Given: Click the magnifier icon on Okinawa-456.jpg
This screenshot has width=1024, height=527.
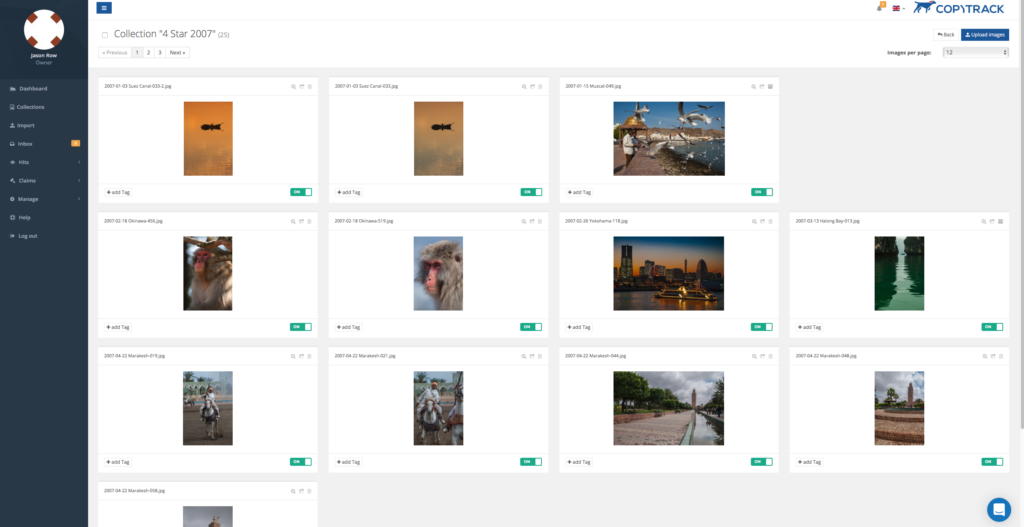Looking at the screenshot, I should click(293, 221).
